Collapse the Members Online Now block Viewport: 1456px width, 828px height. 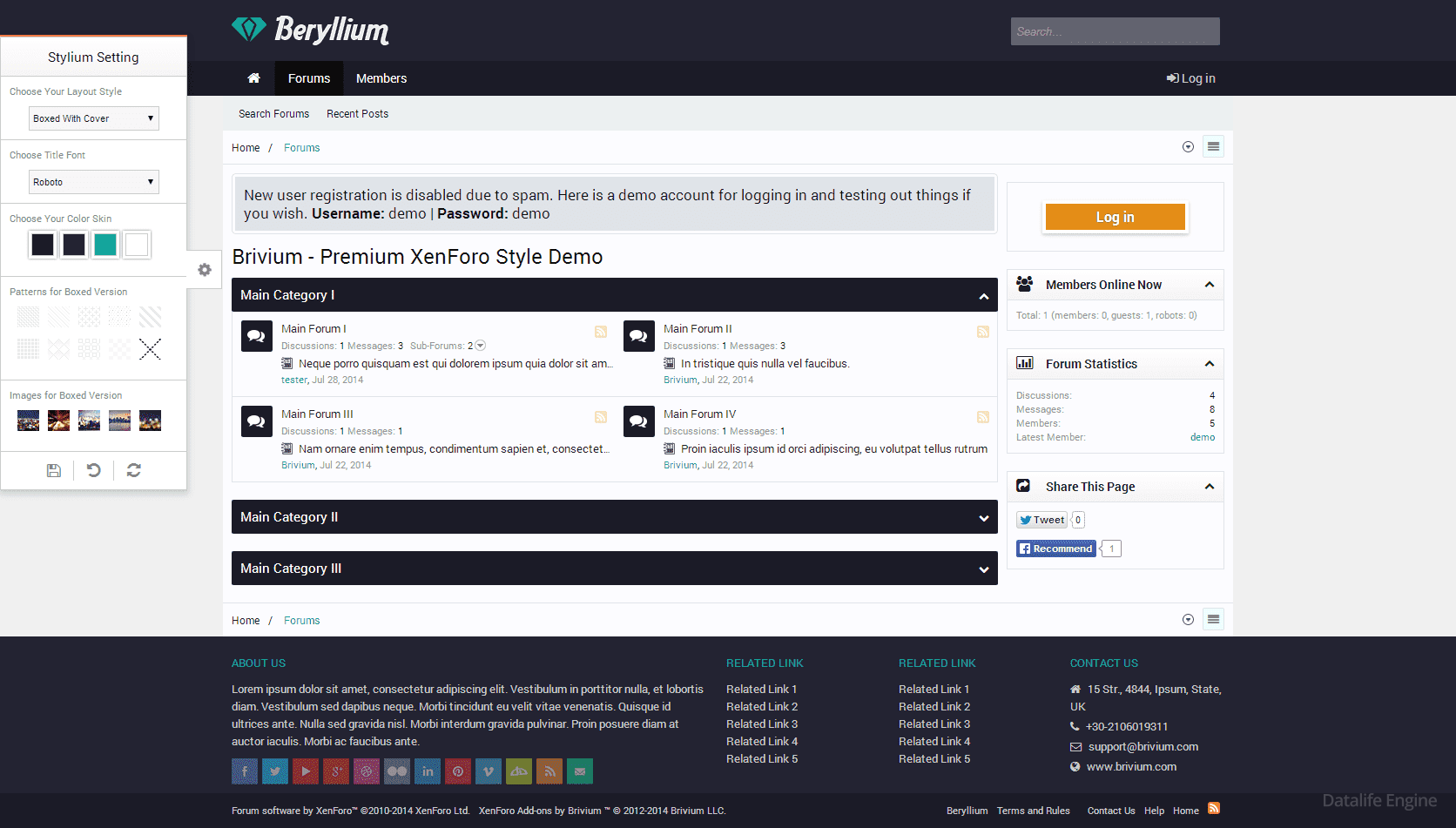coord(1210,285)
